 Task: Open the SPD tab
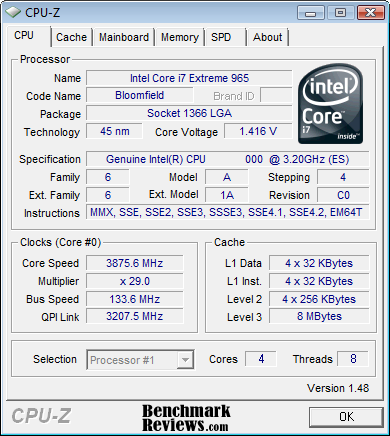click(225, 37)
